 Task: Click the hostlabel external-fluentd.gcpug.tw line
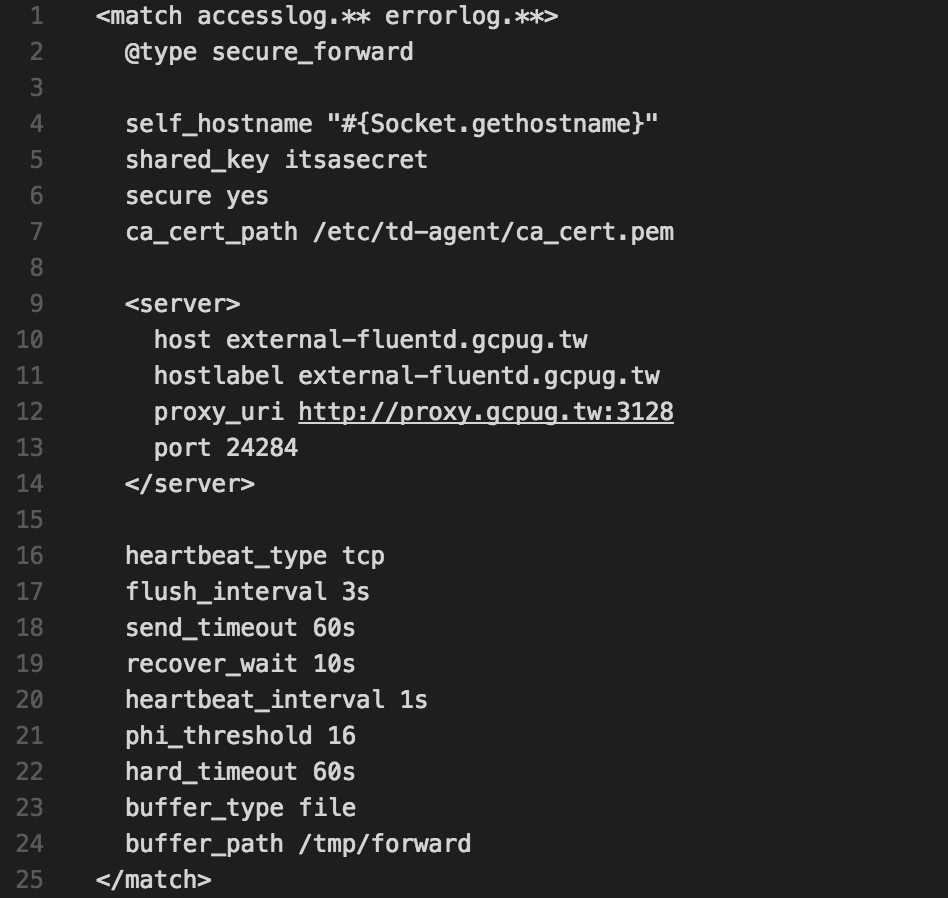click(406, 376)
